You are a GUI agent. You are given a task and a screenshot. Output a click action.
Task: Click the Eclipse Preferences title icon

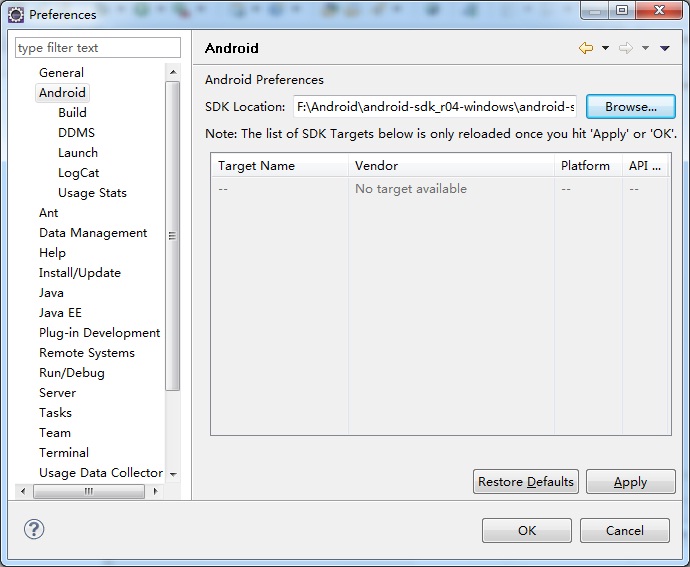[x=16, y=15]
